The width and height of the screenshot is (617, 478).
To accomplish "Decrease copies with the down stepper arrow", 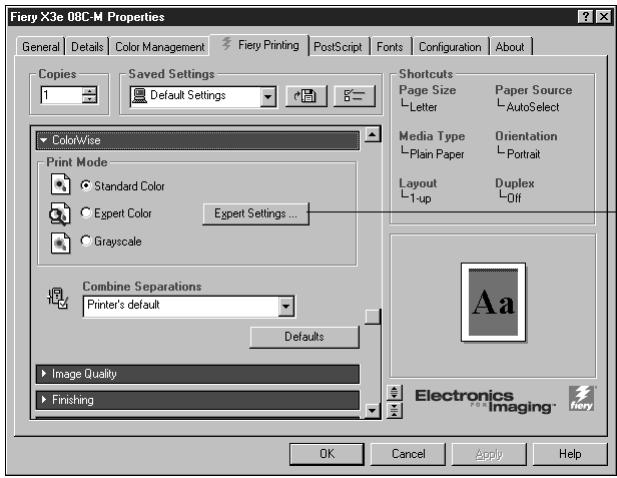I will point(89,99).
